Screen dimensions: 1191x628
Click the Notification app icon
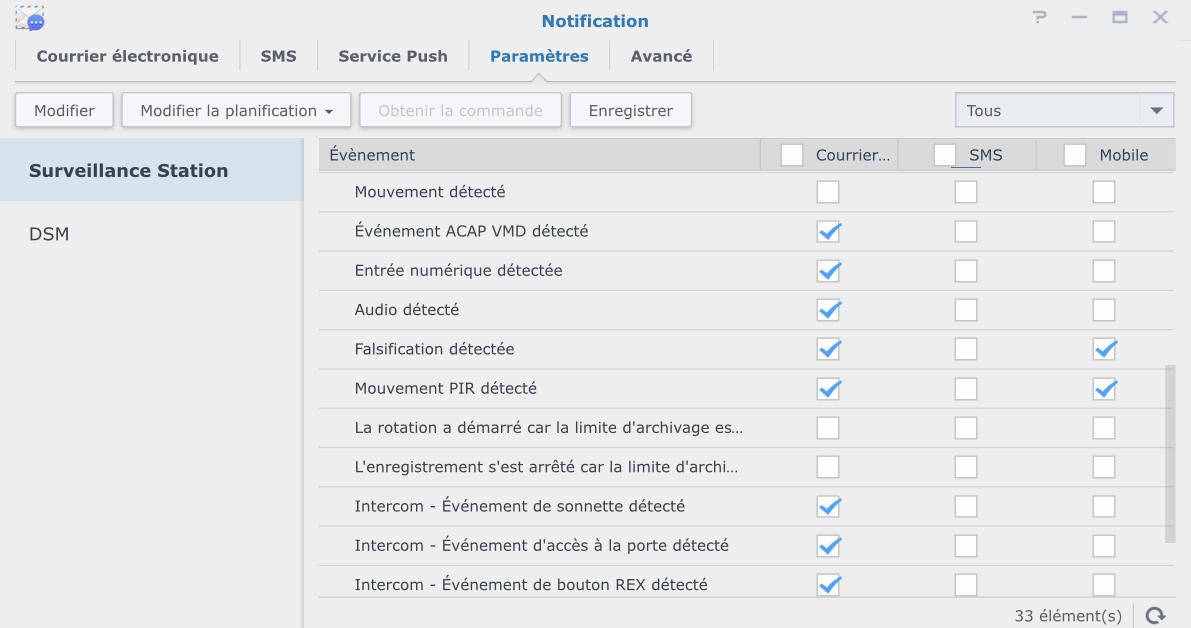click(x=31, y=19)
